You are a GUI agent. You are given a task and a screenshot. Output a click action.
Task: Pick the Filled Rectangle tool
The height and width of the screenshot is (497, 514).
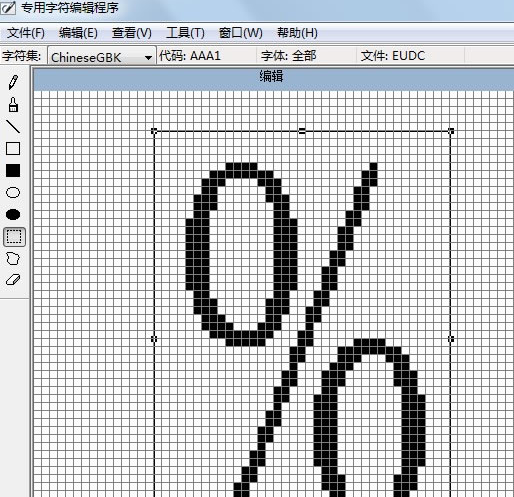tap(13, 170)
